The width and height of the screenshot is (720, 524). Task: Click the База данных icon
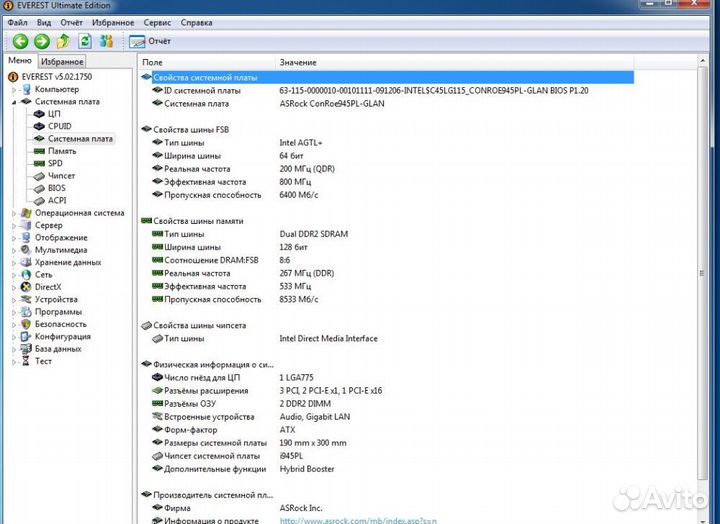click(27, 349)
